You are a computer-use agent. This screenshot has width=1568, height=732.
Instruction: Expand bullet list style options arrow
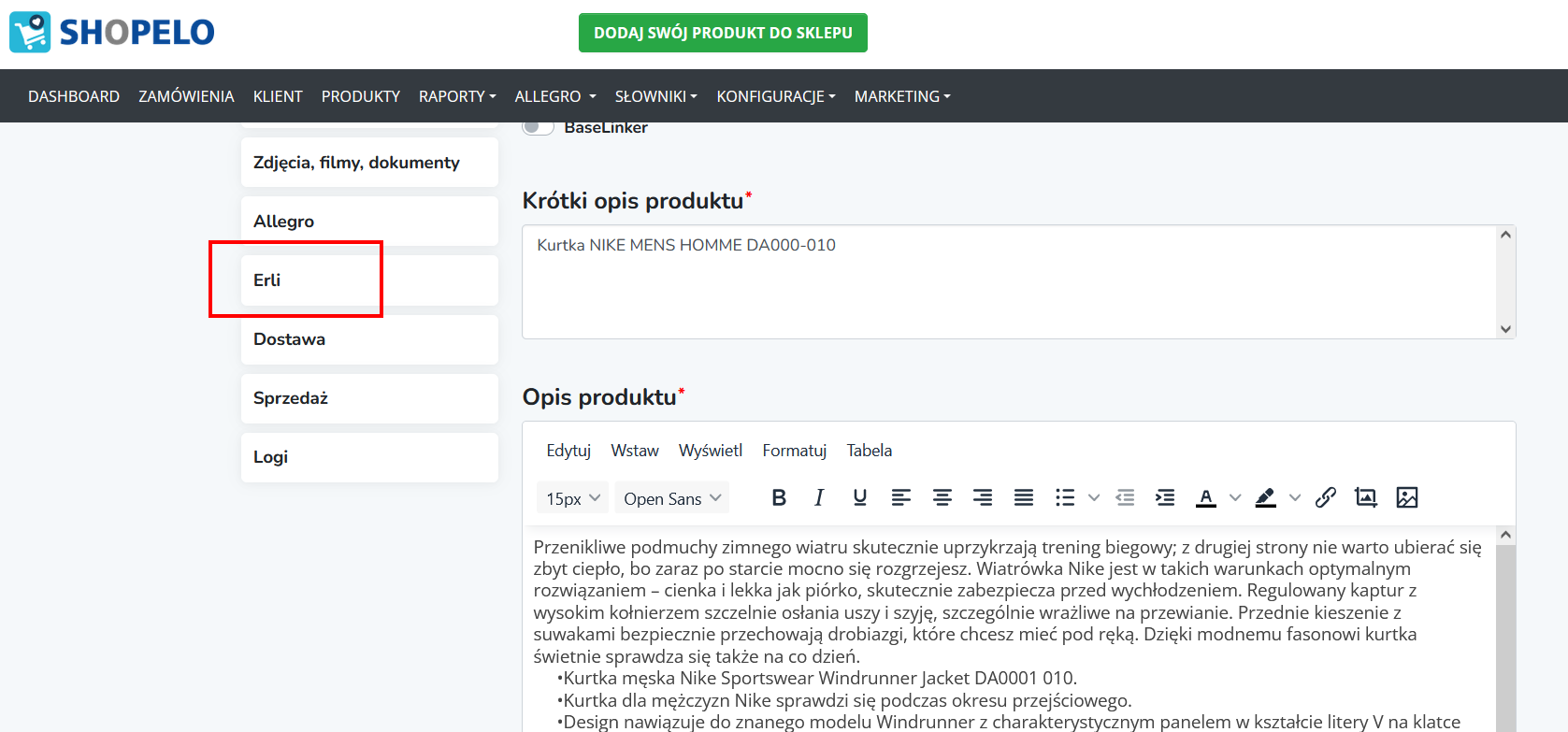1094,497
